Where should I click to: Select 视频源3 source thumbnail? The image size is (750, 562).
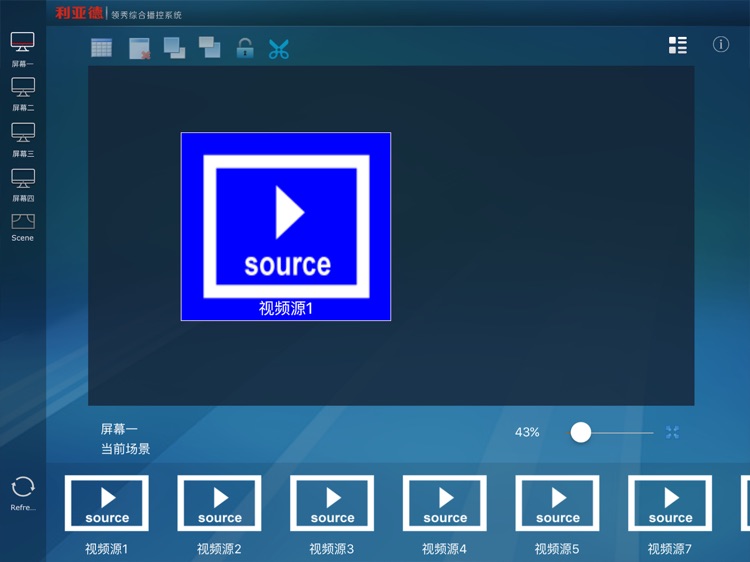click(x=332, y=503)
